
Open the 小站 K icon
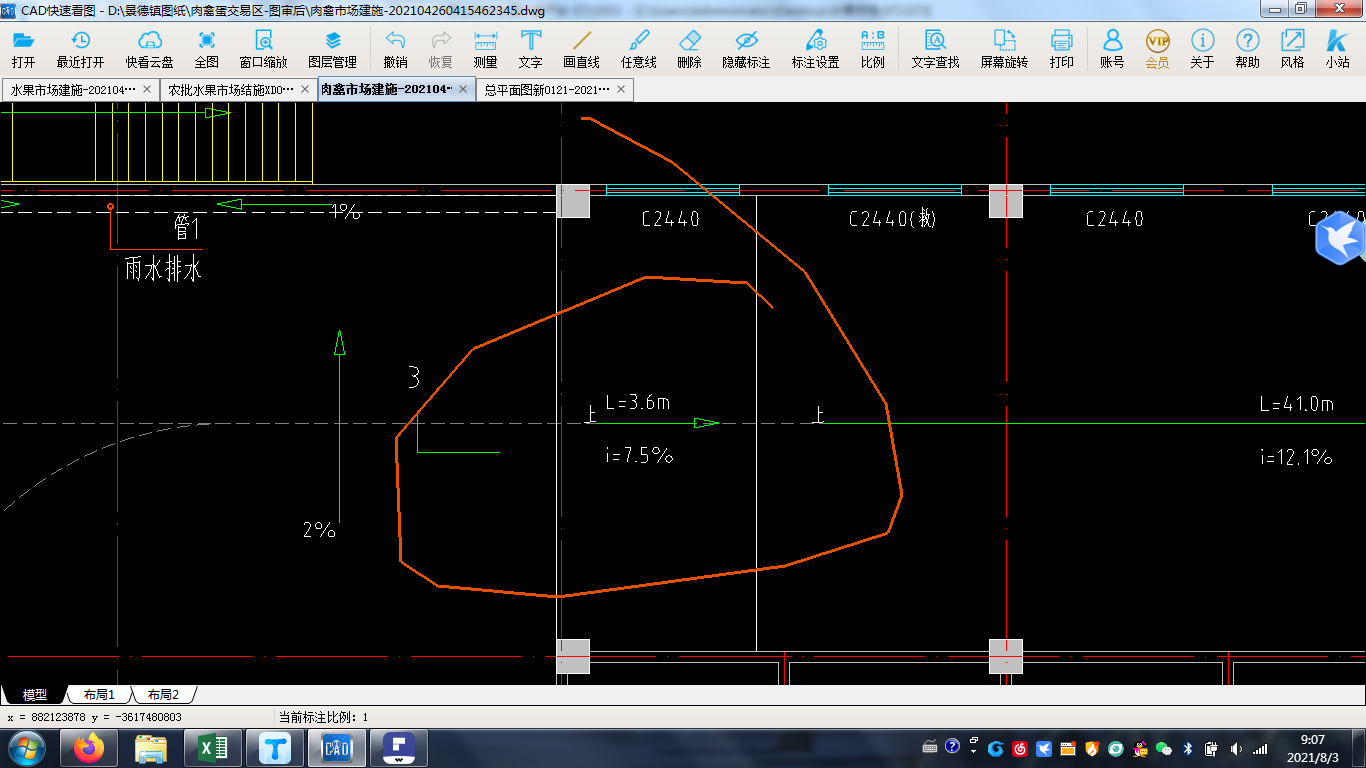1337,48
